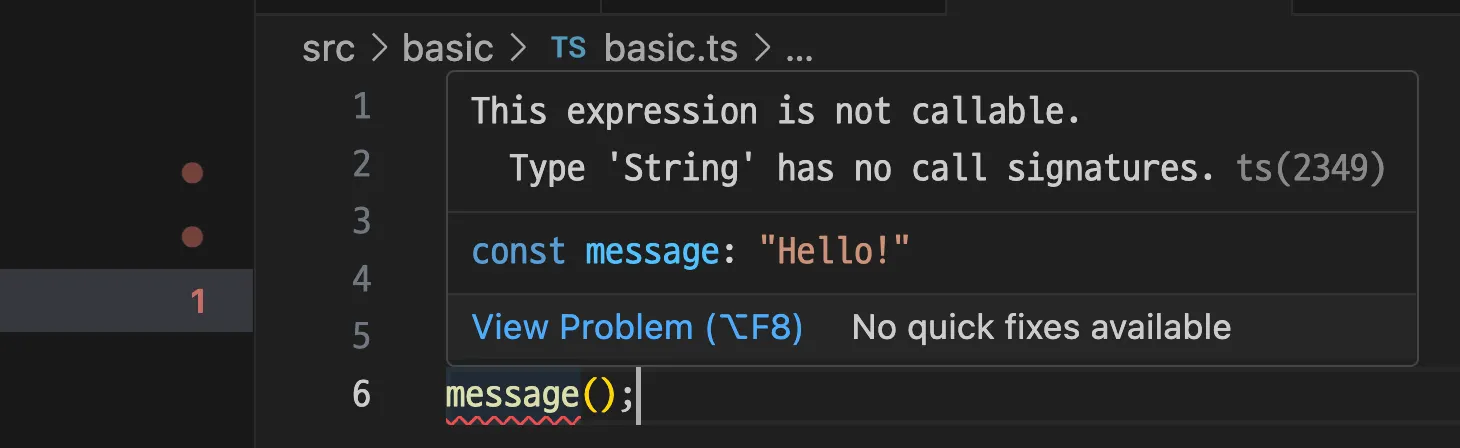Click the upper red dot in left panel
1460x448 pixels.
click(x=192, y=173)
